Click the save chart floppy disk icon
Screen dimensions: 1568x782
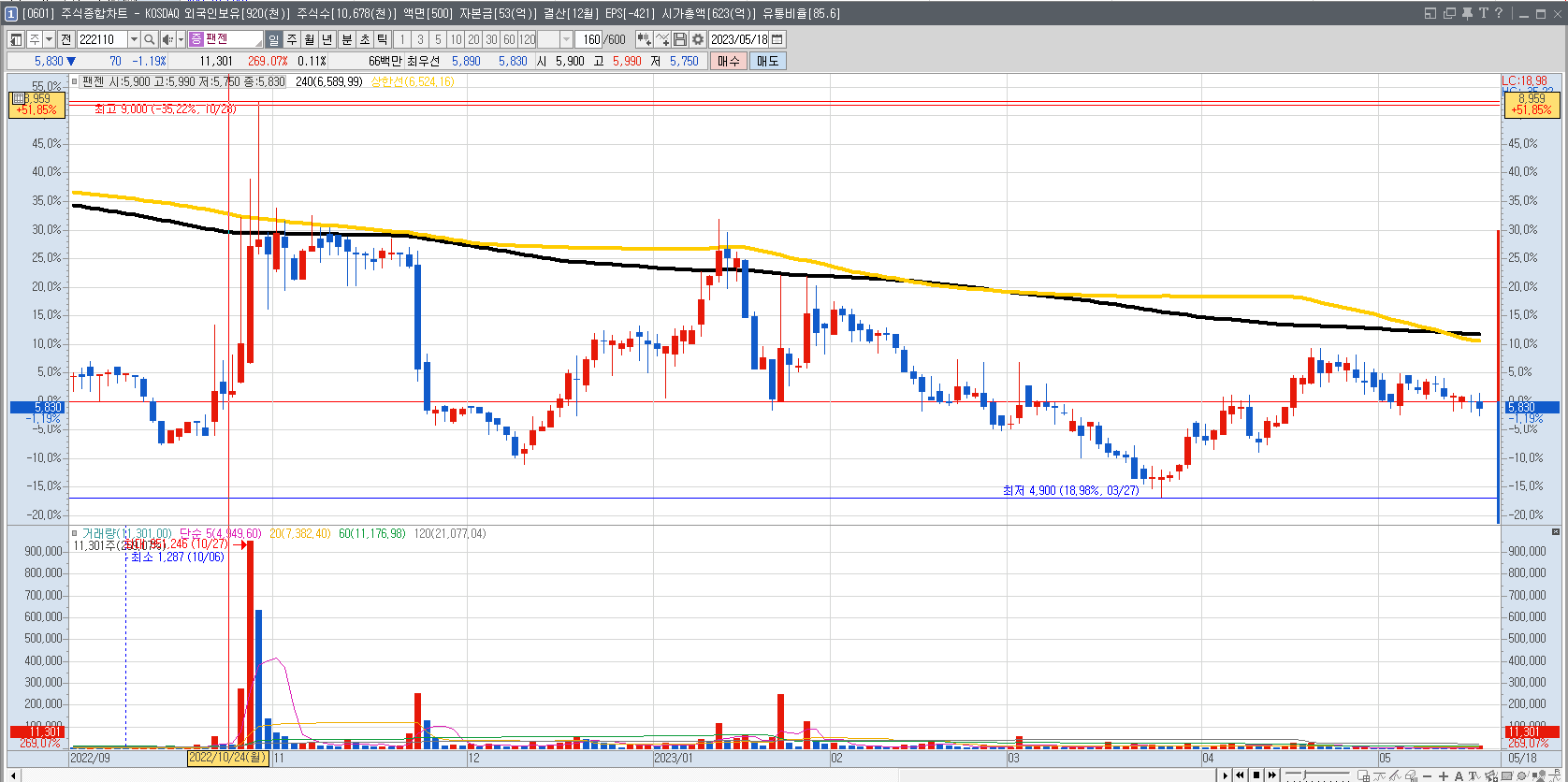click(x=680, y=39)
